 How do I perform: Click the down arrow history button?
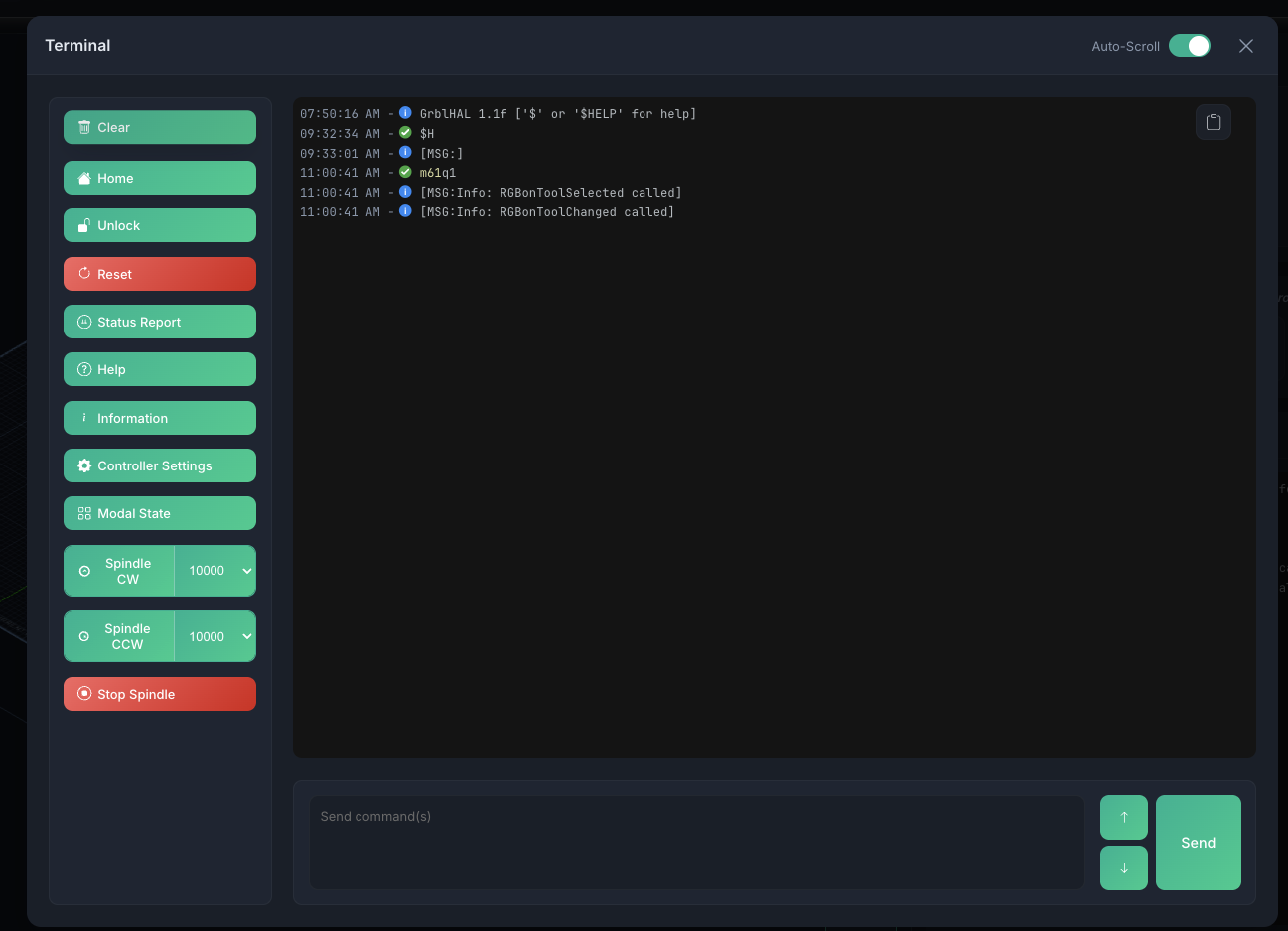click(x=1124, y=867)
